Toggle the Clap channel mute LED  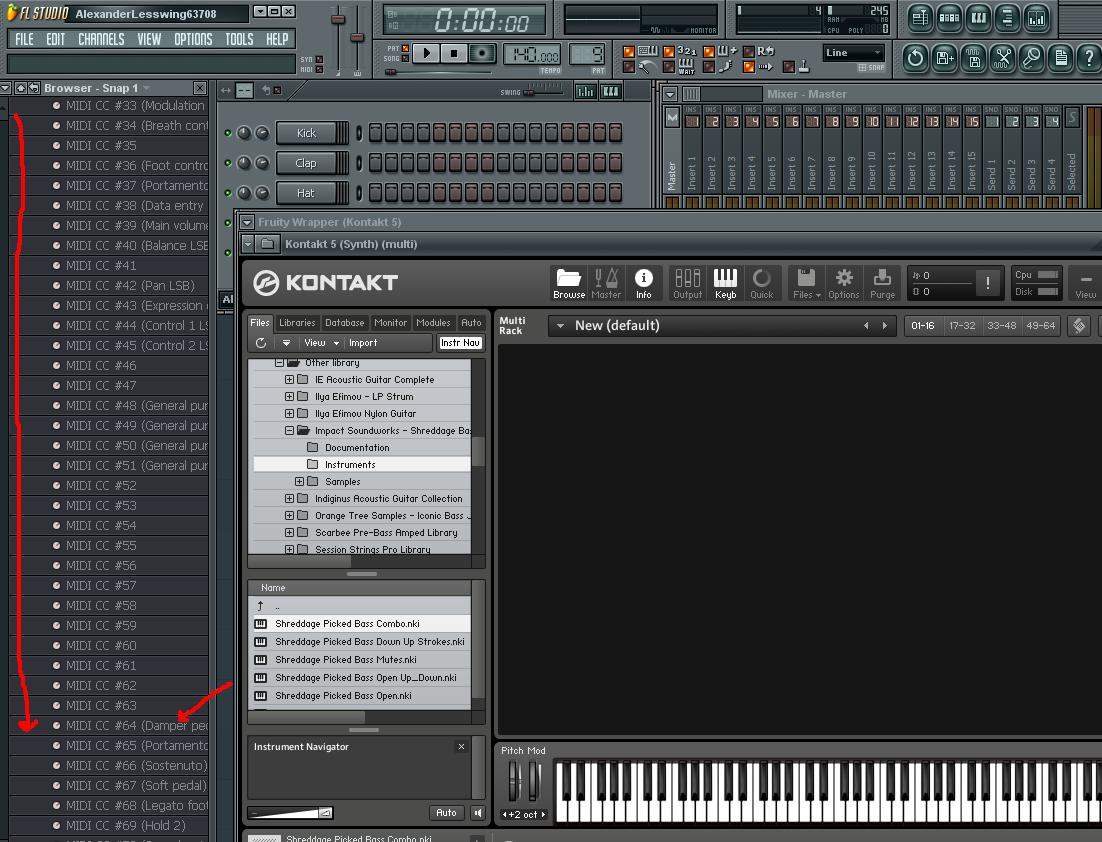point(228,163)
